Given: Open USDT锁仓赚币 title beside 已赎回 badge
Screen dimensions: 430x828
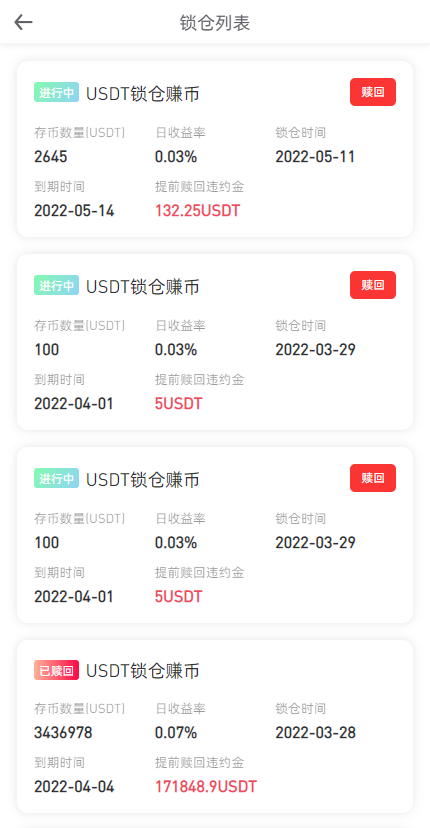Looking at the screenshot, I should coord(143,671).
